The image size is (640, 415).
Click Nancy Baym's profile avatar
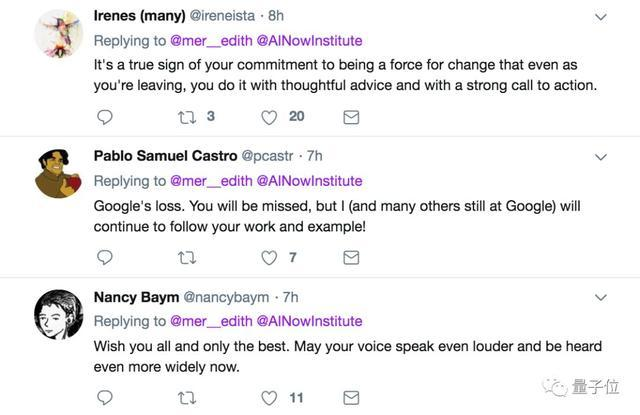58,314
